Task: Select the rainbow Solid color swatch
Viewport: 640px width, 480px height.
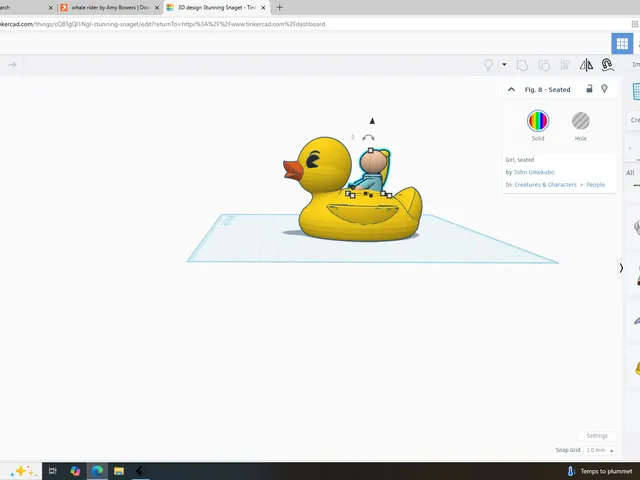Action: (x=538, y=121)
